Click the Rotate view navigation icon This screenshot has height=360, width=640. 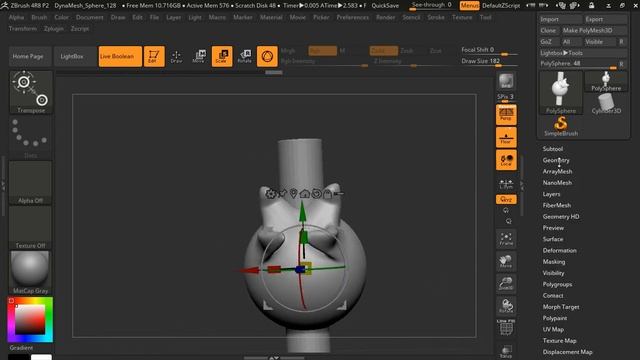pyautogui.click(x=506, y=306)
